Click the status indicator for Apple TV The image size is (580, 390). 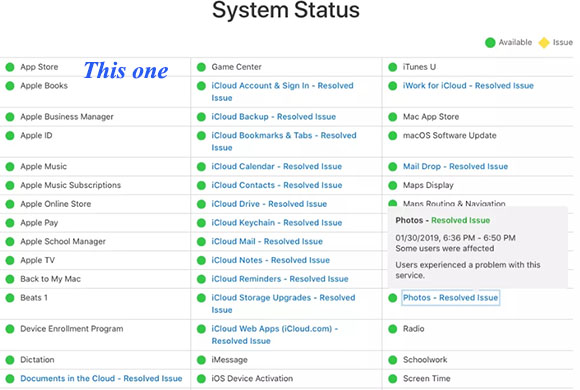click(x=10, y=260)
